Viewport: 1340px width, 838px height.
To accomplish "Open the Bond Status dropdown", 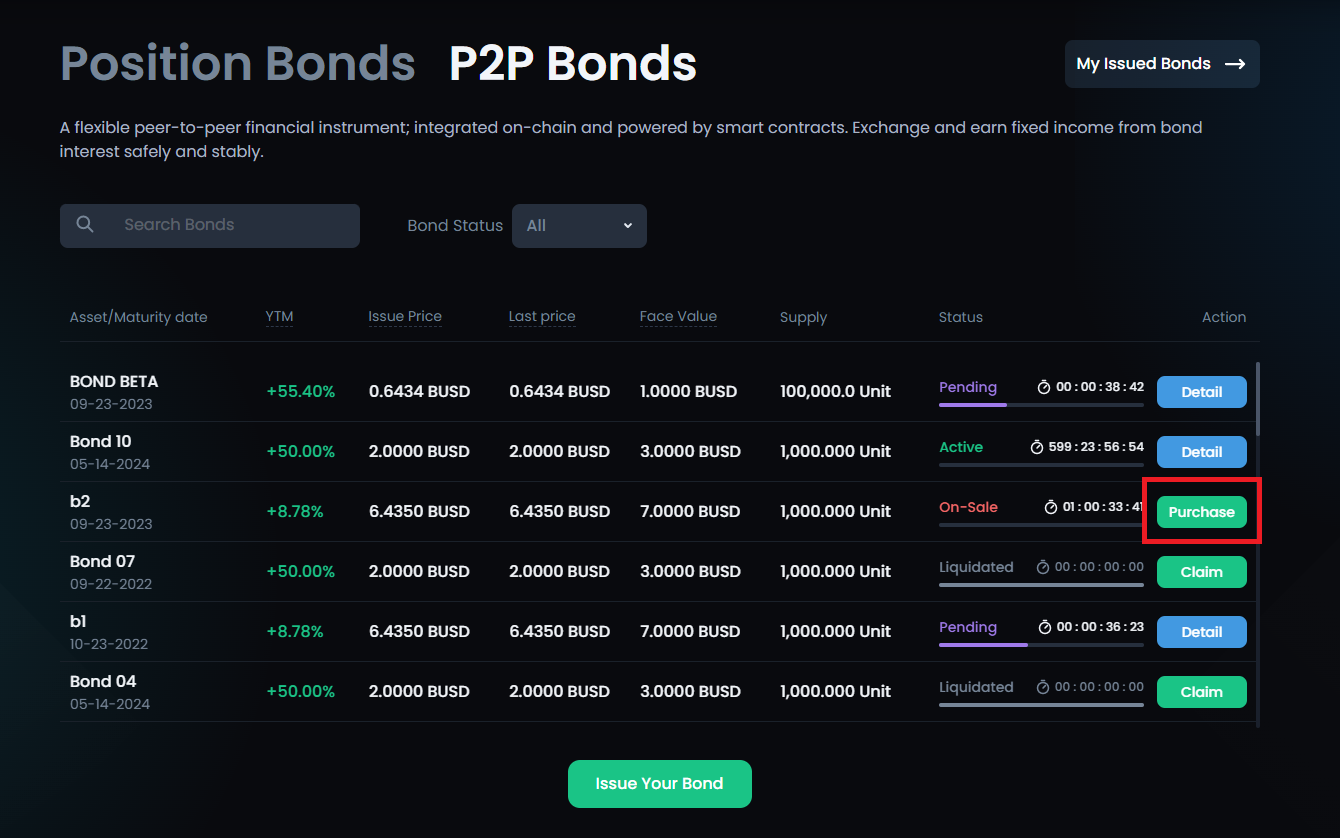I will 579,226.
